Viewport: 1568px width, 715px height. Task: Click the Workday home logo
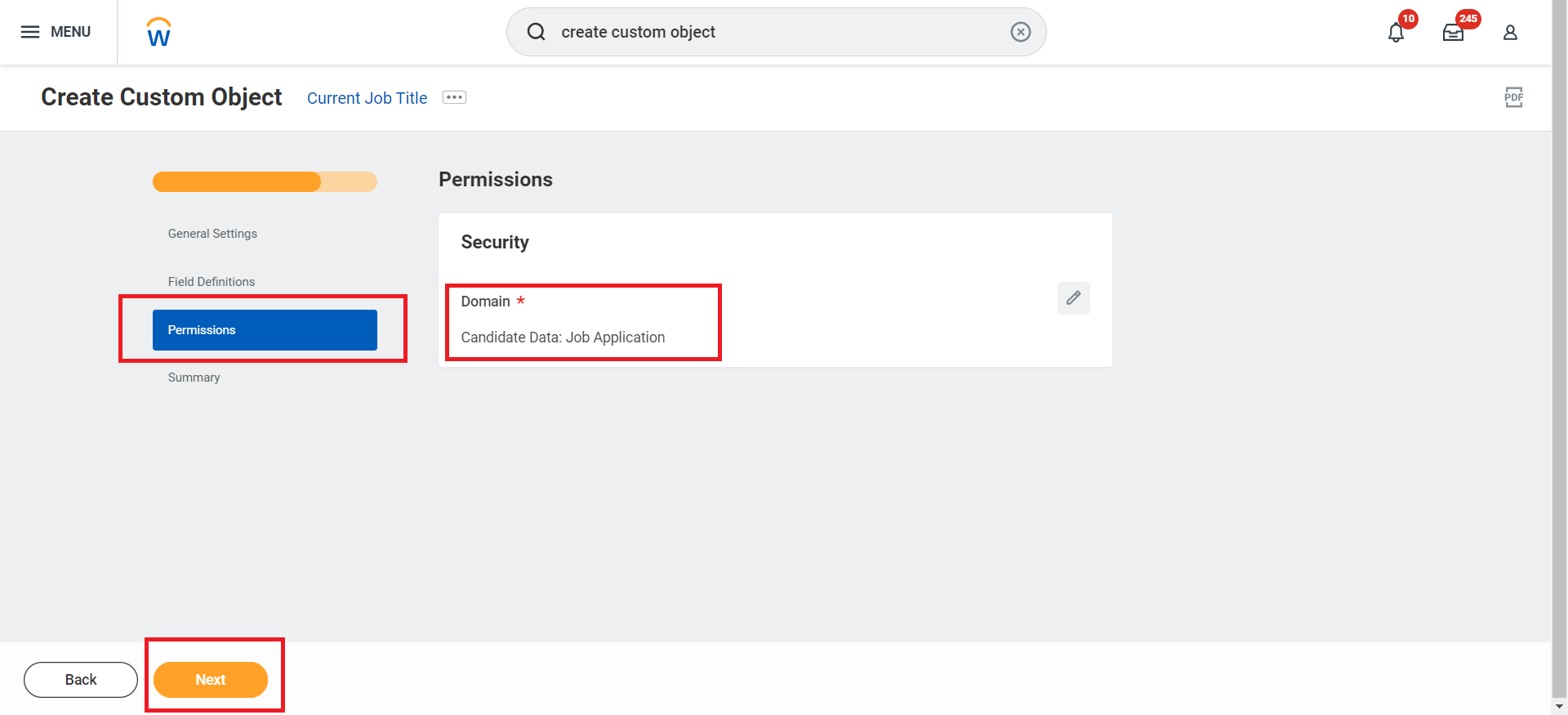(158, 32)
